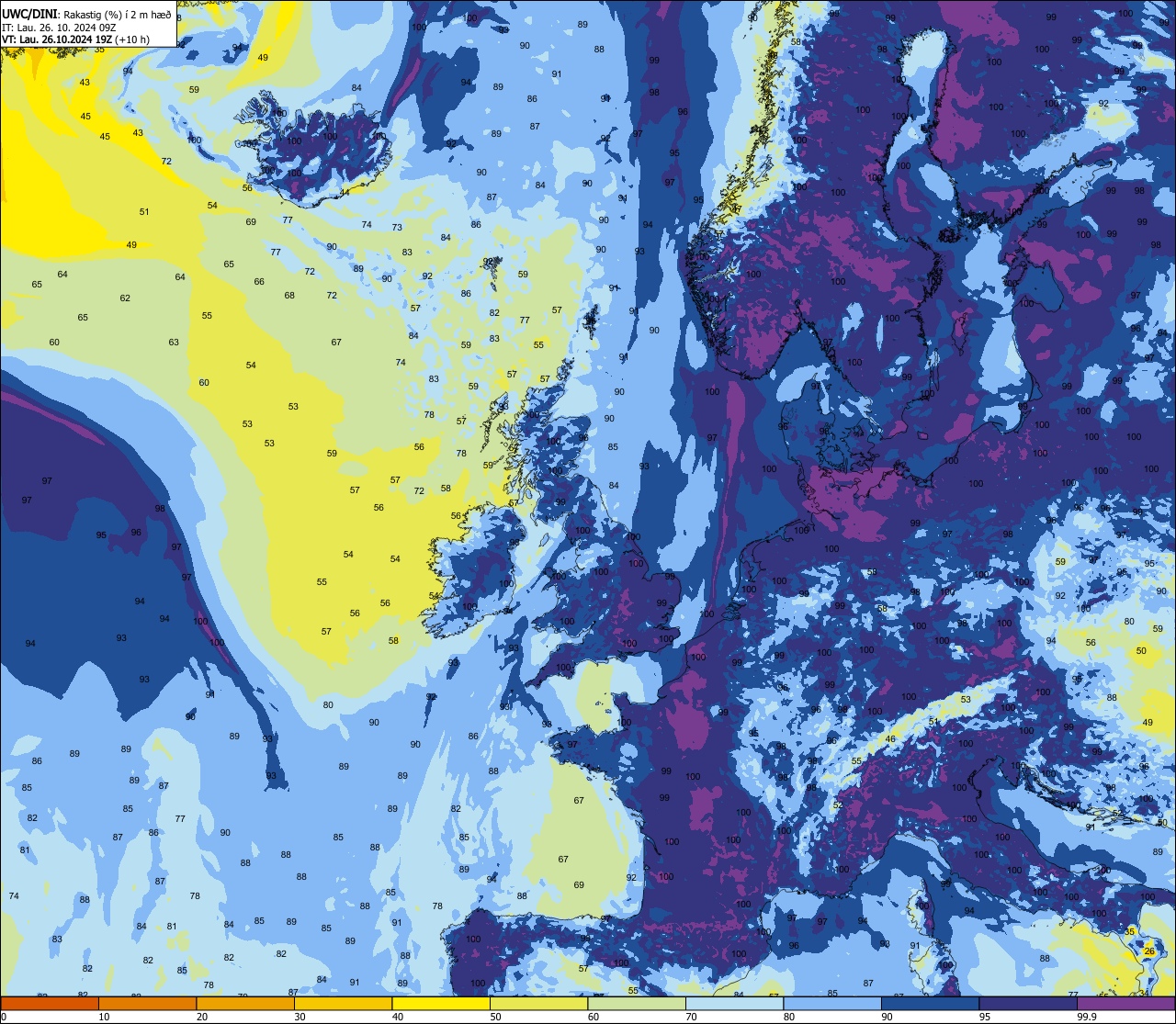
Task: Pick the pale yellow 50–60 legend swatch
Action: (538, 1003)
